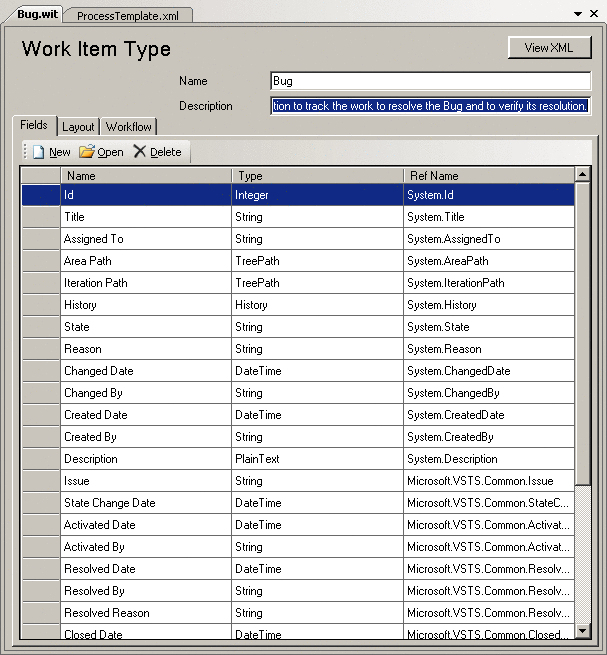Sort by the Type column header
The height and width of the screenshot is (655, 607).
coord(317,175)
